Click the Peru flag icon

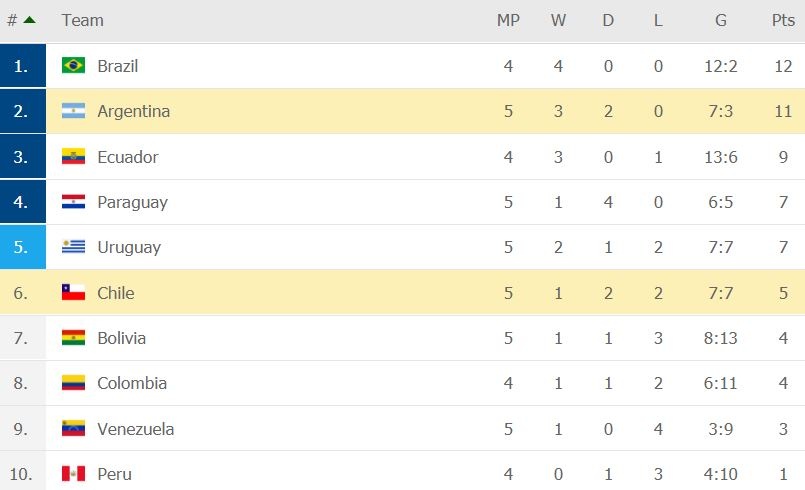click(x=73, y=474)
